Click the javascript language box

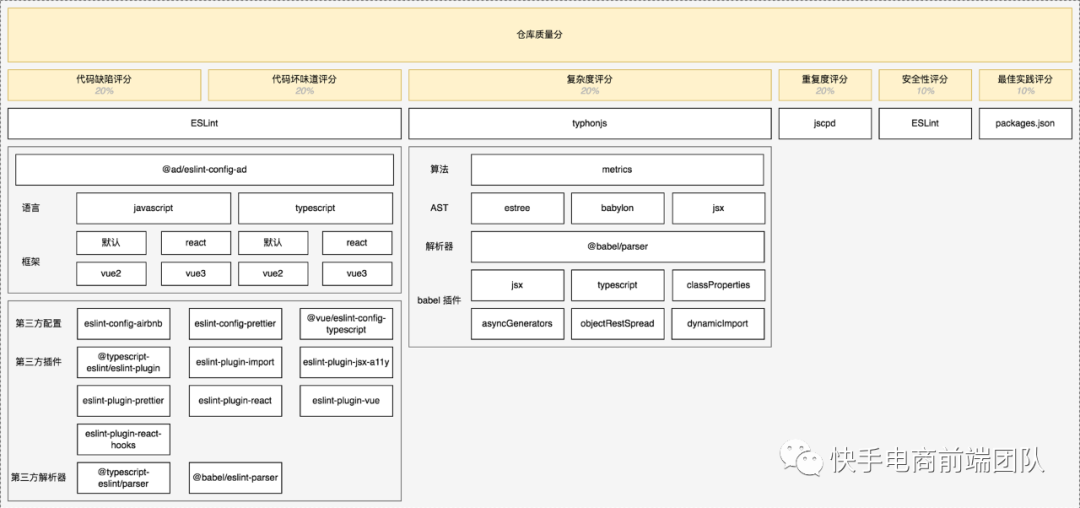point(154,208)
